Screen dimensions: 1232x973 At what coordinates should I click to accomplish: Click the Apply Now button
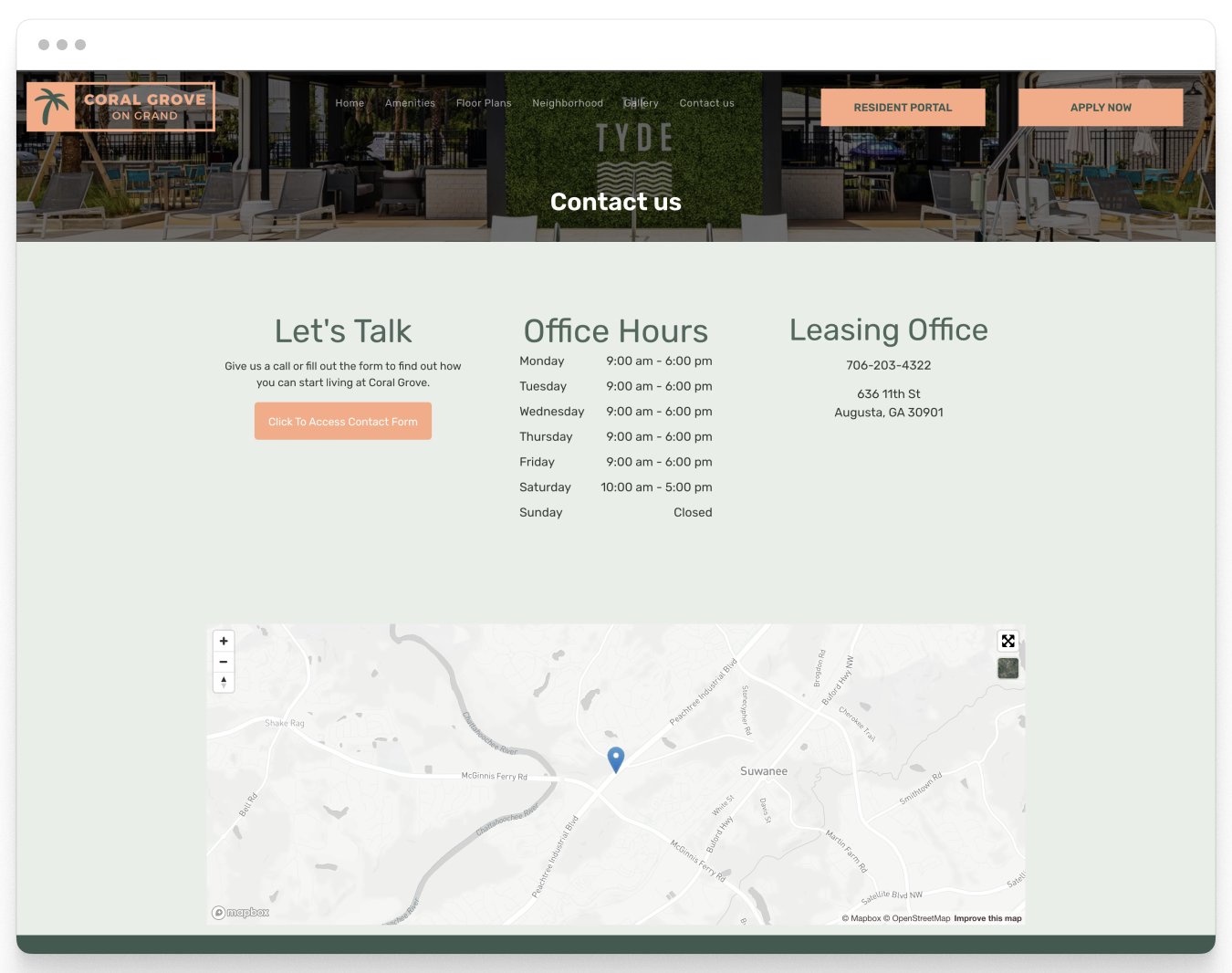click(1101, 107)
